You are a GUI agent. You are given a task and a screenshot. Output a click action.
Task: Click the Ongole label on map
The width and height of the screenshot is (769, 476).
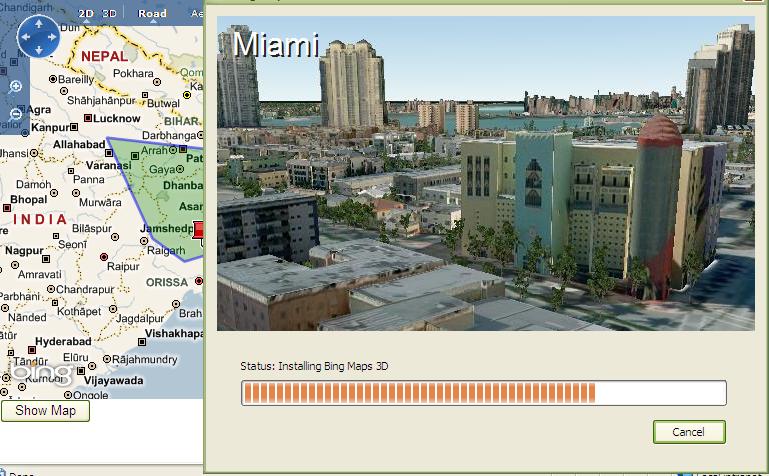[91, 395]
